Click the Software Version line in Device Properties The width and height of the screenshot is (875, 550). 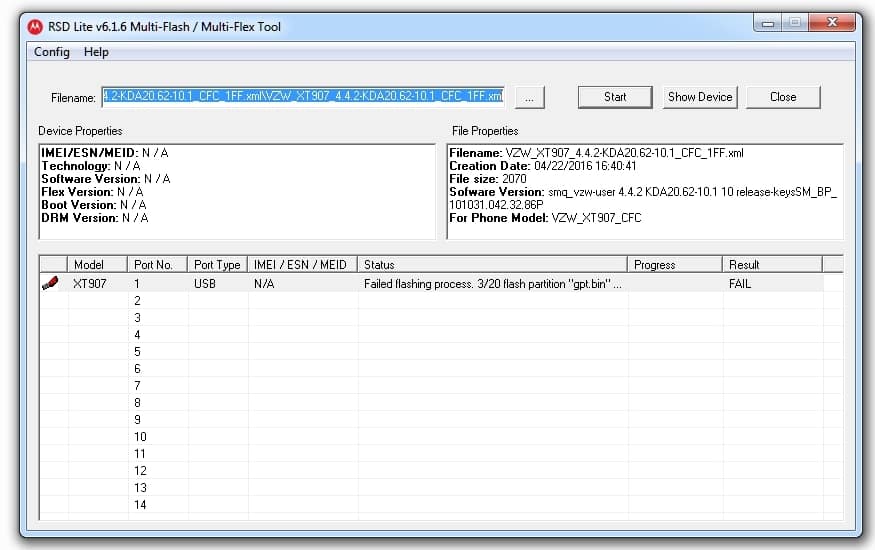(x=106, y=178)
